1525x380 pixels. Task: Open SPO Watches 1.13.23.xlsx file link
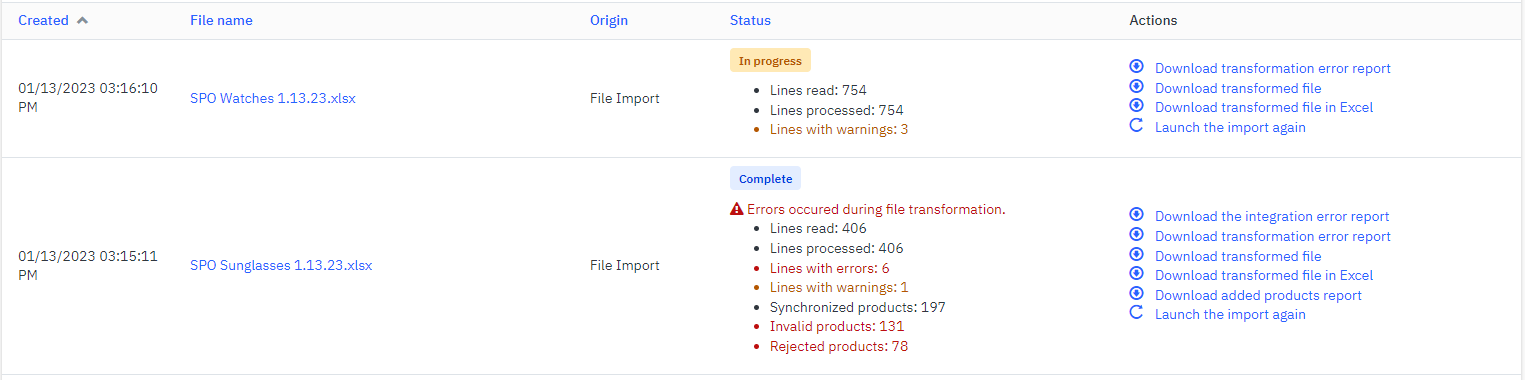pos(273,98)
